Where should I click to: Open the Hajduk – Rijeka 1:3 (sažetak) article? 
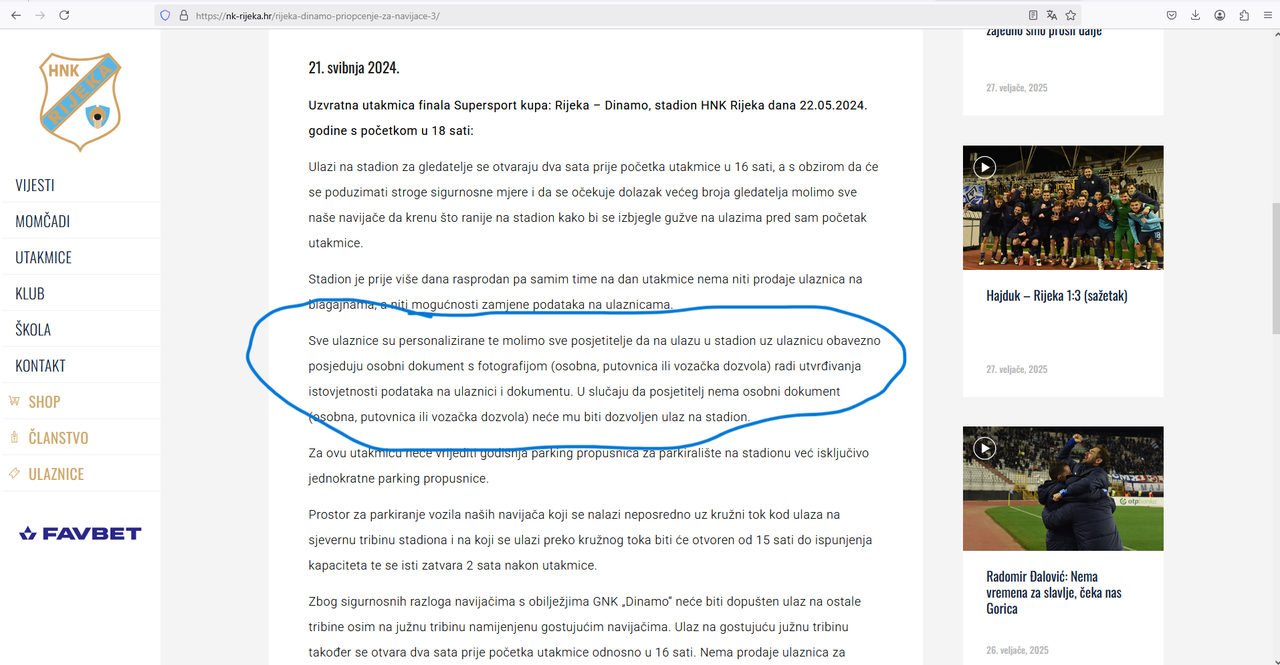(x=1057, y=295)
